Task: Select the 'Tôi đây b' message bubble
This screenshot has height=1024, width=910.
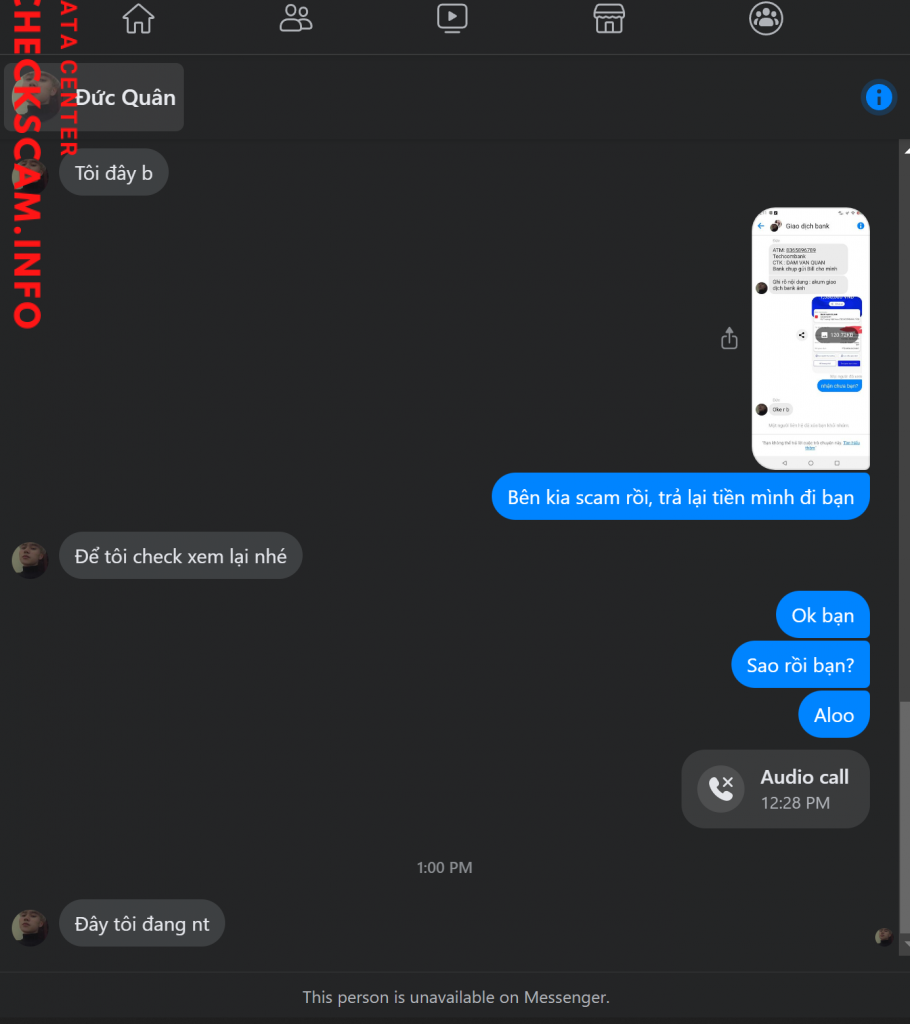Action: pos(114,173)
